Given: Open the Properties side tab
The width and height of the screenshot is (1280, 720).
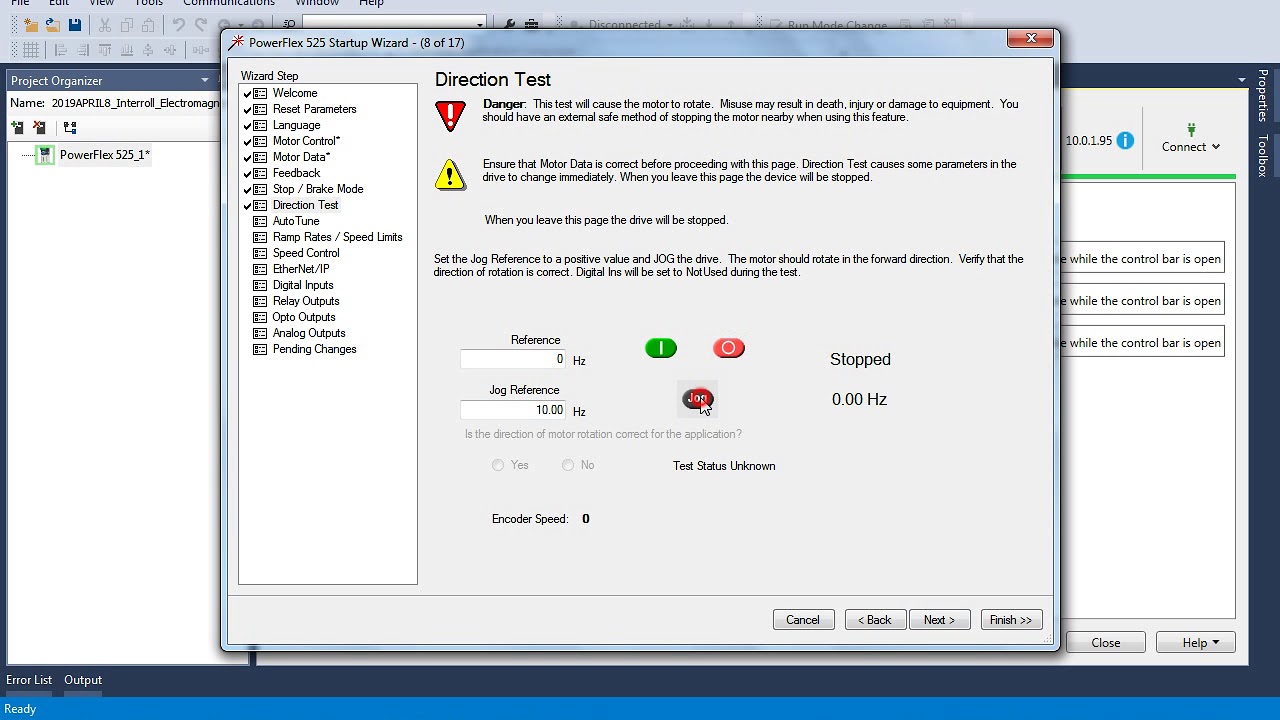Looking at the screenshot, I should click(x=1263, y=95).
